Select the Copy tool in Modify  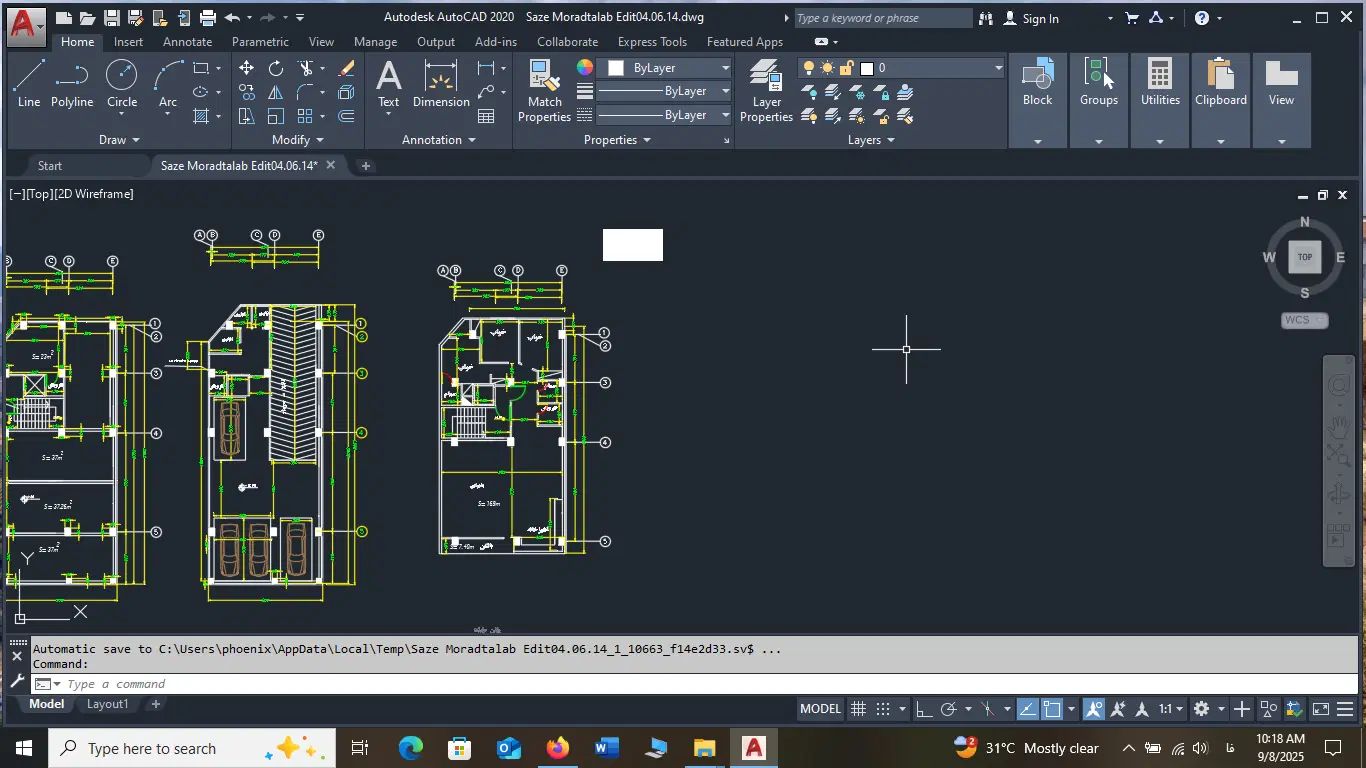click(x=246, y=92)
